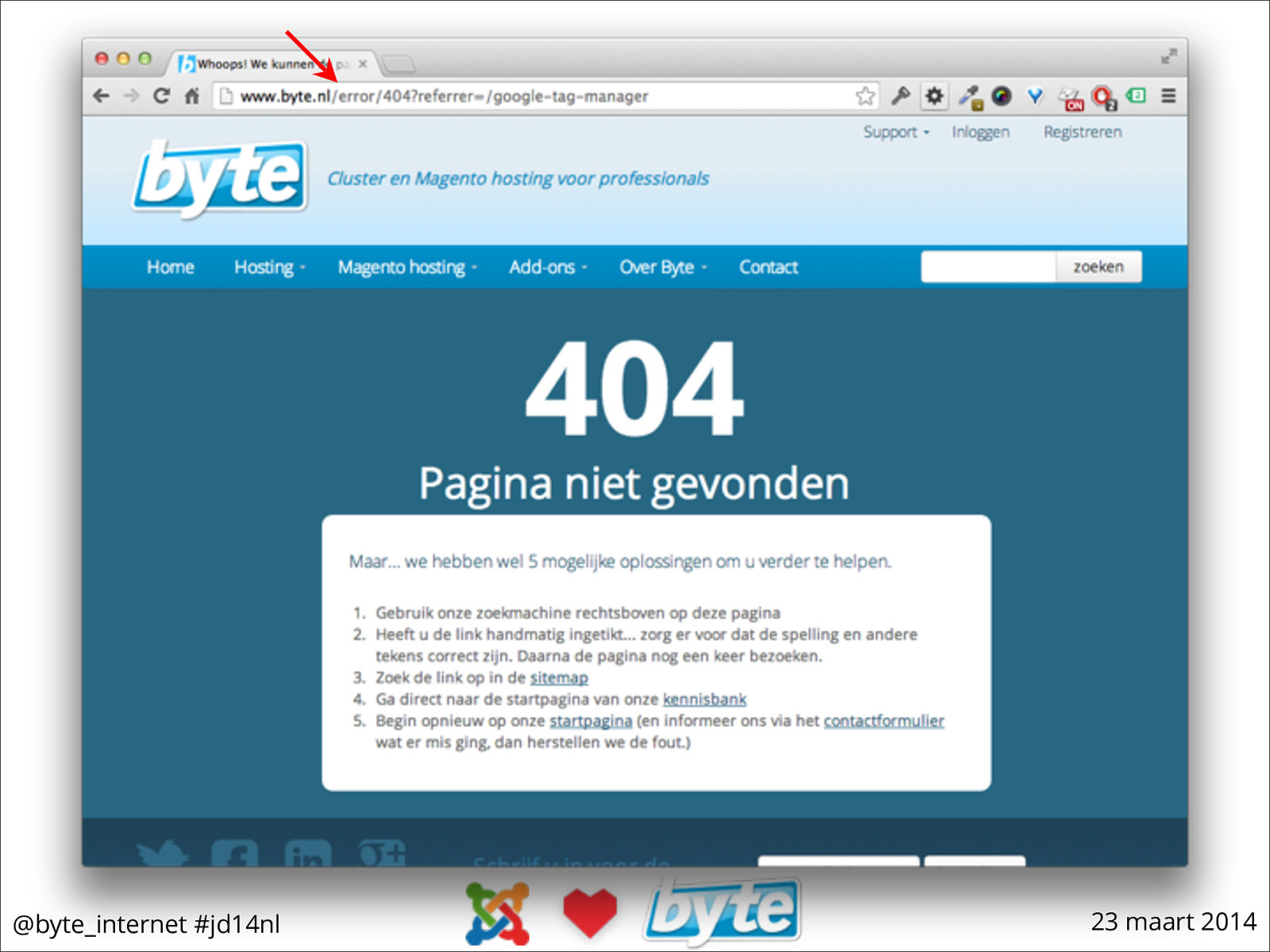
Task: Click the Registreren link
Action: (x=1083, y=132)
